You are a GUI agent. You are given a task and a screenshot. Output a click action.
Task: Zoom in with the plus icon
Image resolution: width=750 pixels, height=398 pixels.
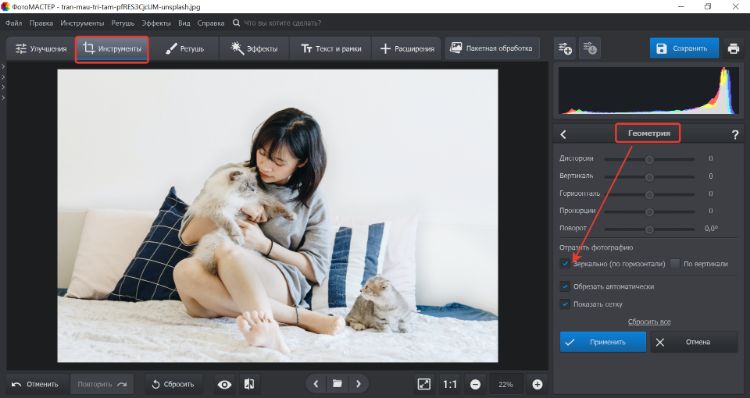coord(537,384)
